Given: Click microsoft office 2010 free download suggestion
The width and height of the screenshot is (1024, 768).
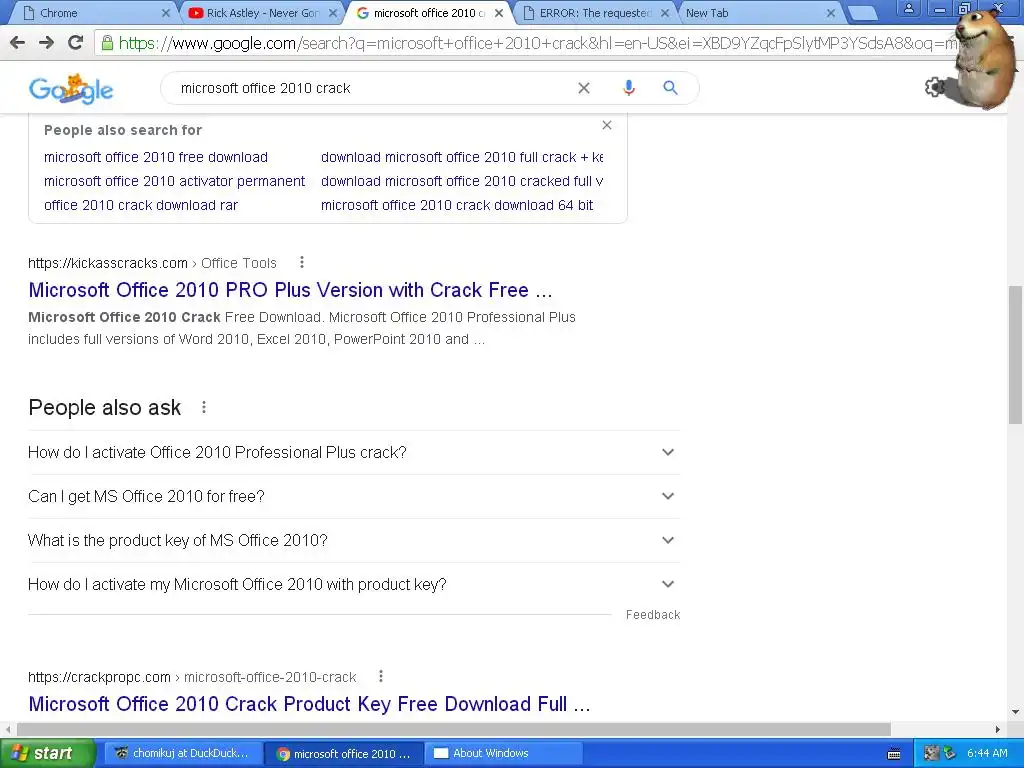Looking at the screenshot, I should click(x=155, y=157).
